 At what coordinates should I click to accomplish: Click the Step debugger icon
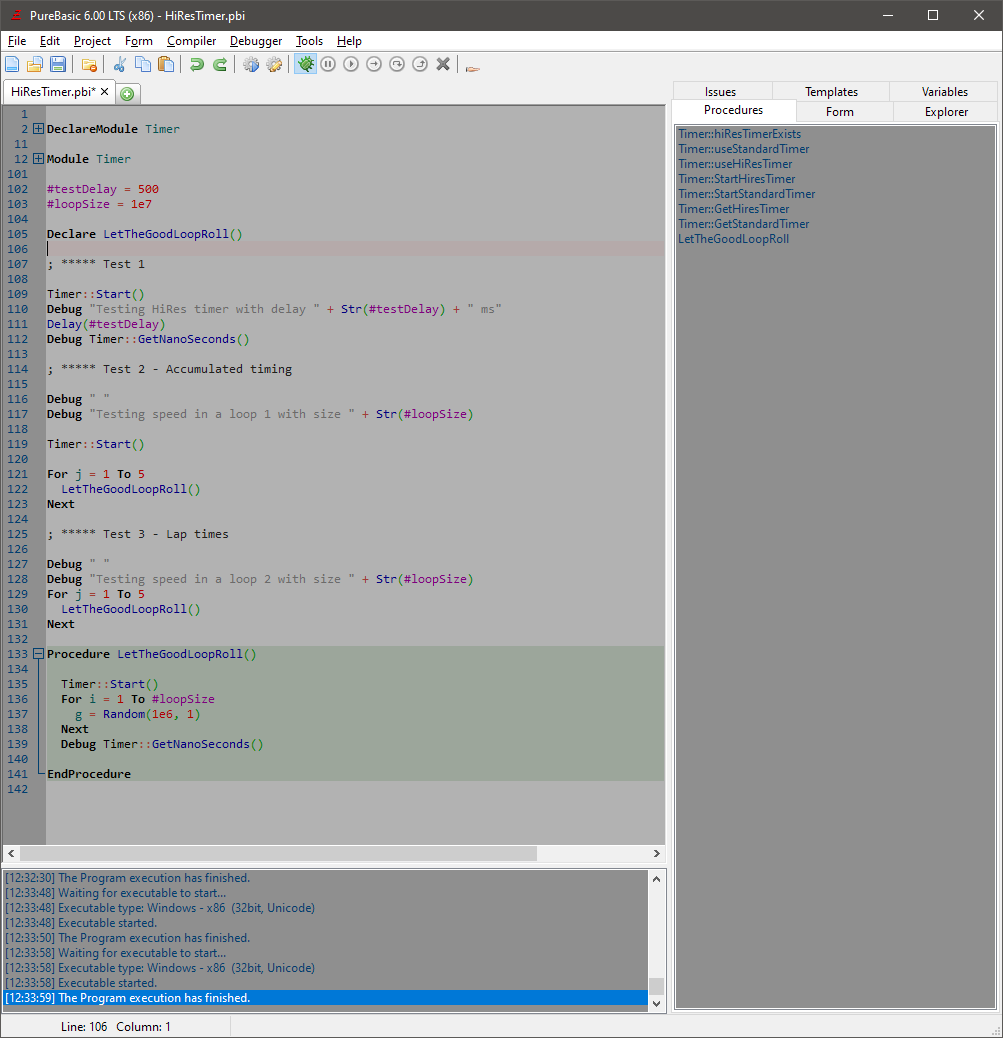click(374, 64)
